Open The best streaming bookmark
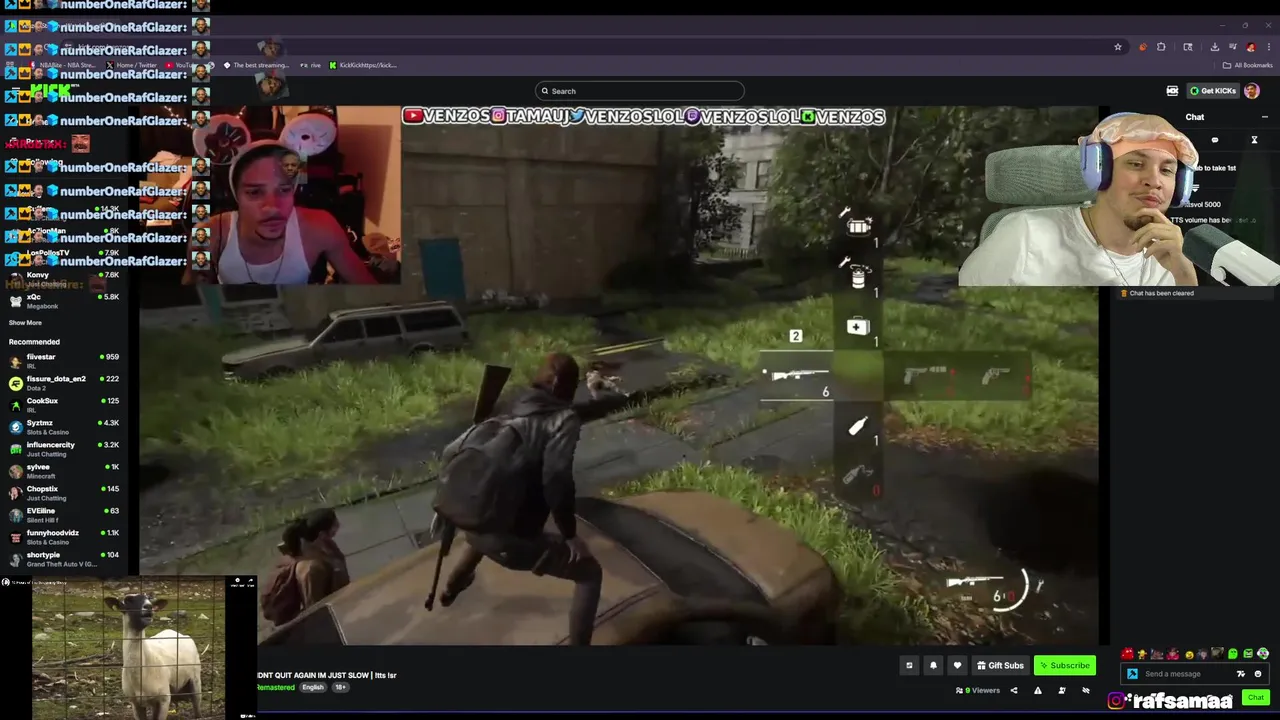 point(256,65)
